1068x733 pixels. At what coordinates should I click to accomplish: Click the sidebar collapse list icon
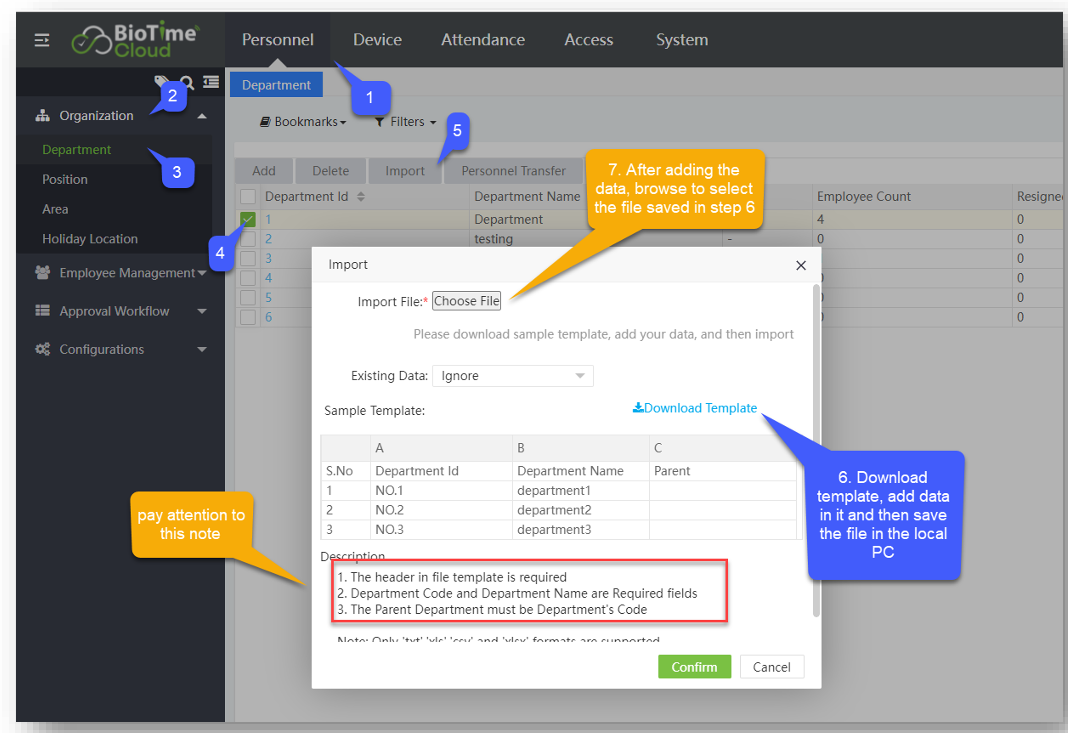click(211, 82)
